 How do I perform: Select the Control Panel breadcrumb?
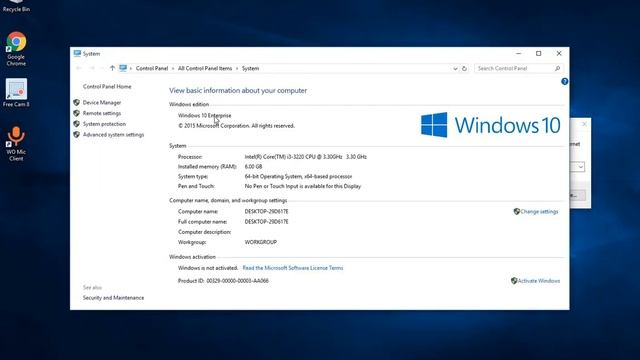coord(152,69)
